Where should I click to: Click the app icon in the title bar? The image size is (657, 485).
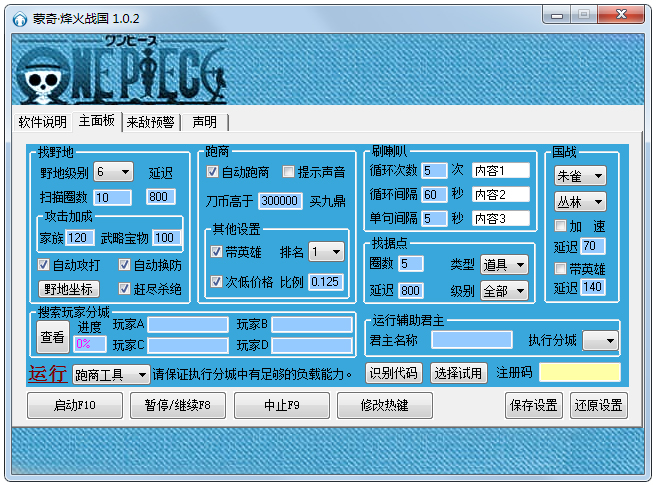(x=20, y=19)
